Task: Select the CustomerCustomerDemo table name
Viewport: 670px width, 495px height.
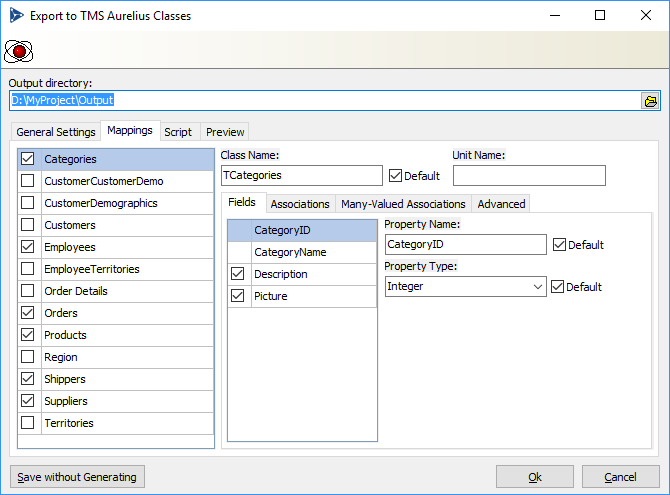Action: click(x=104, y=181)
